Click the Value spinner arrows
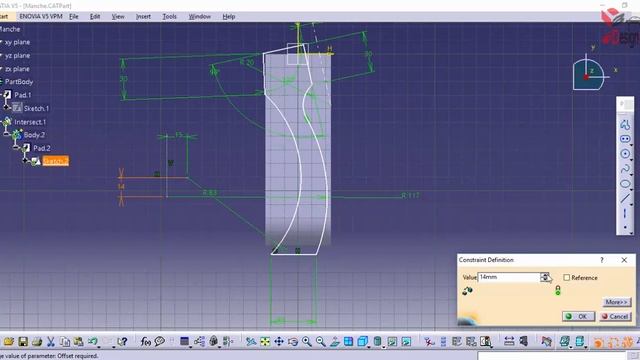640x360 pixels. point(544,277)
